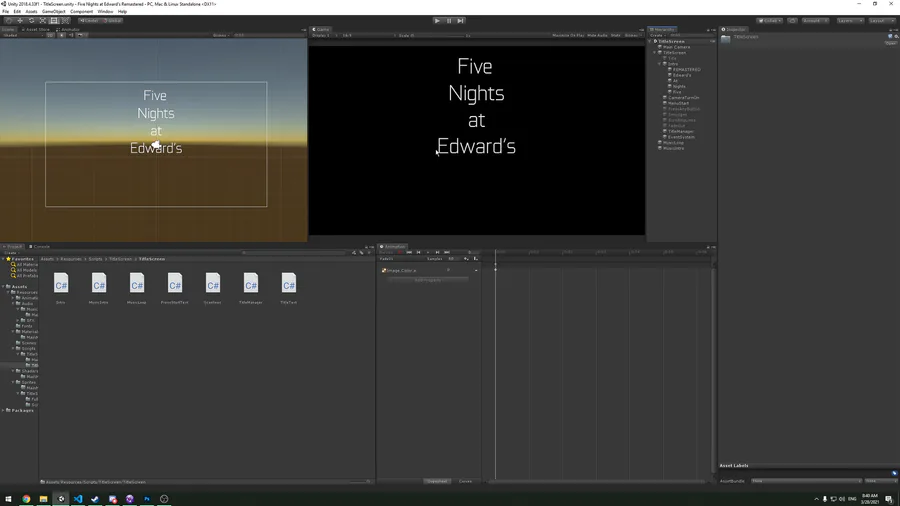Screen dimensions: 900x506
Task: Select the Scanlines C# script
Action: [212, 288]
